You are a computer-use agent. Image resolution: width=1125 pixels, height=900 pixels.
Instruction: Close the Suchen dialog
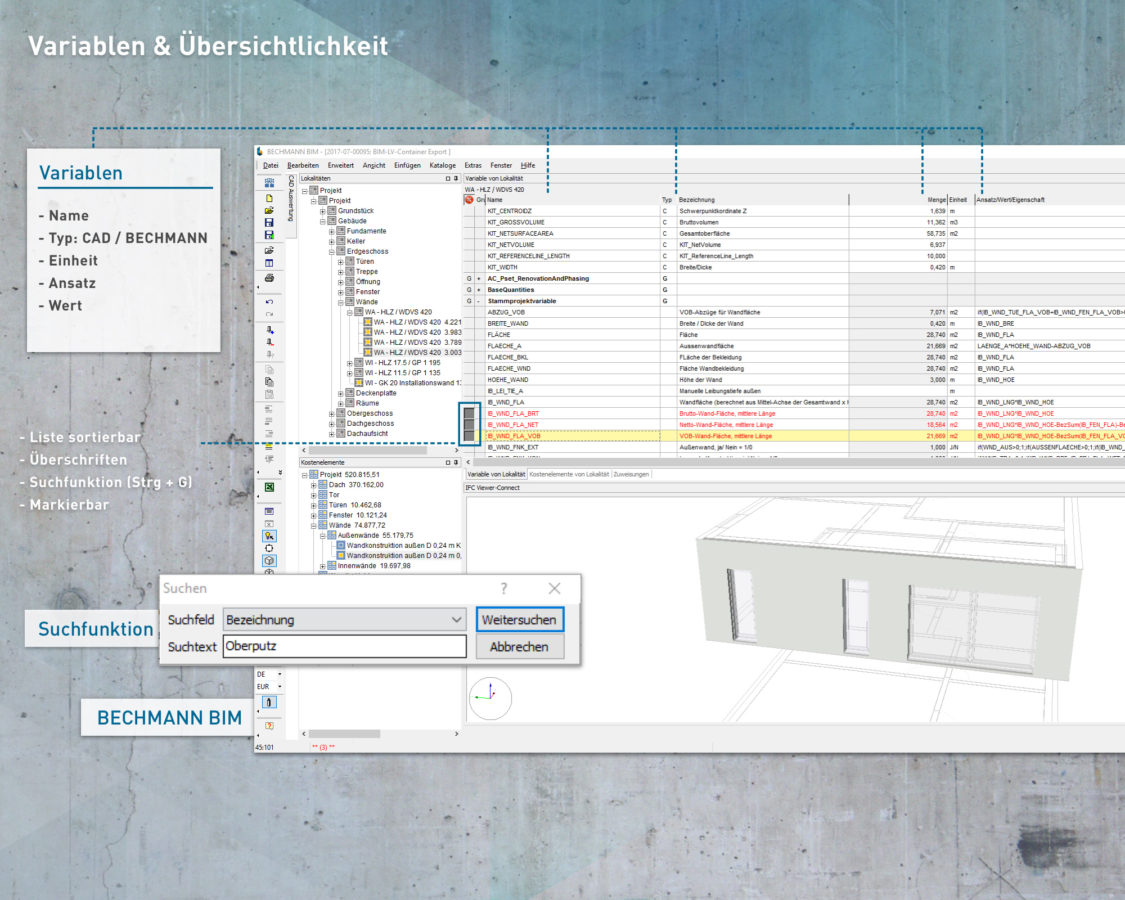coord(555,589)
